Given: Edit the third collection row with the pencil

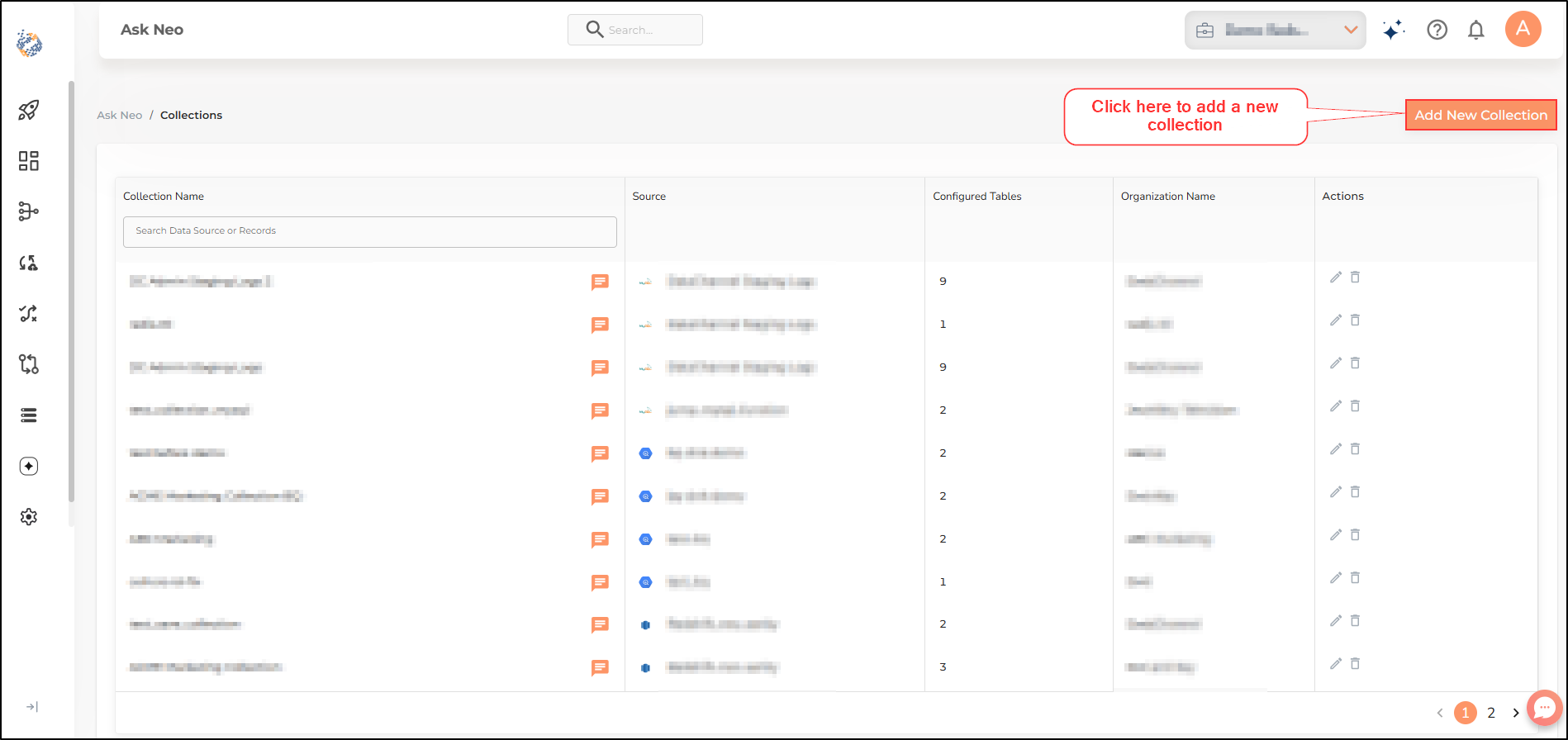Looking at the screenshot, I should coord(1335,363).
